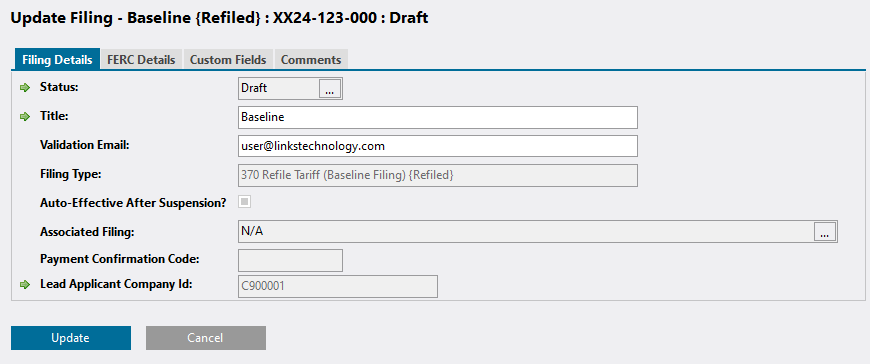Screen dimensions: 870x364
Task: Click the Lead Applicant Company Id field
Action: 338,286
